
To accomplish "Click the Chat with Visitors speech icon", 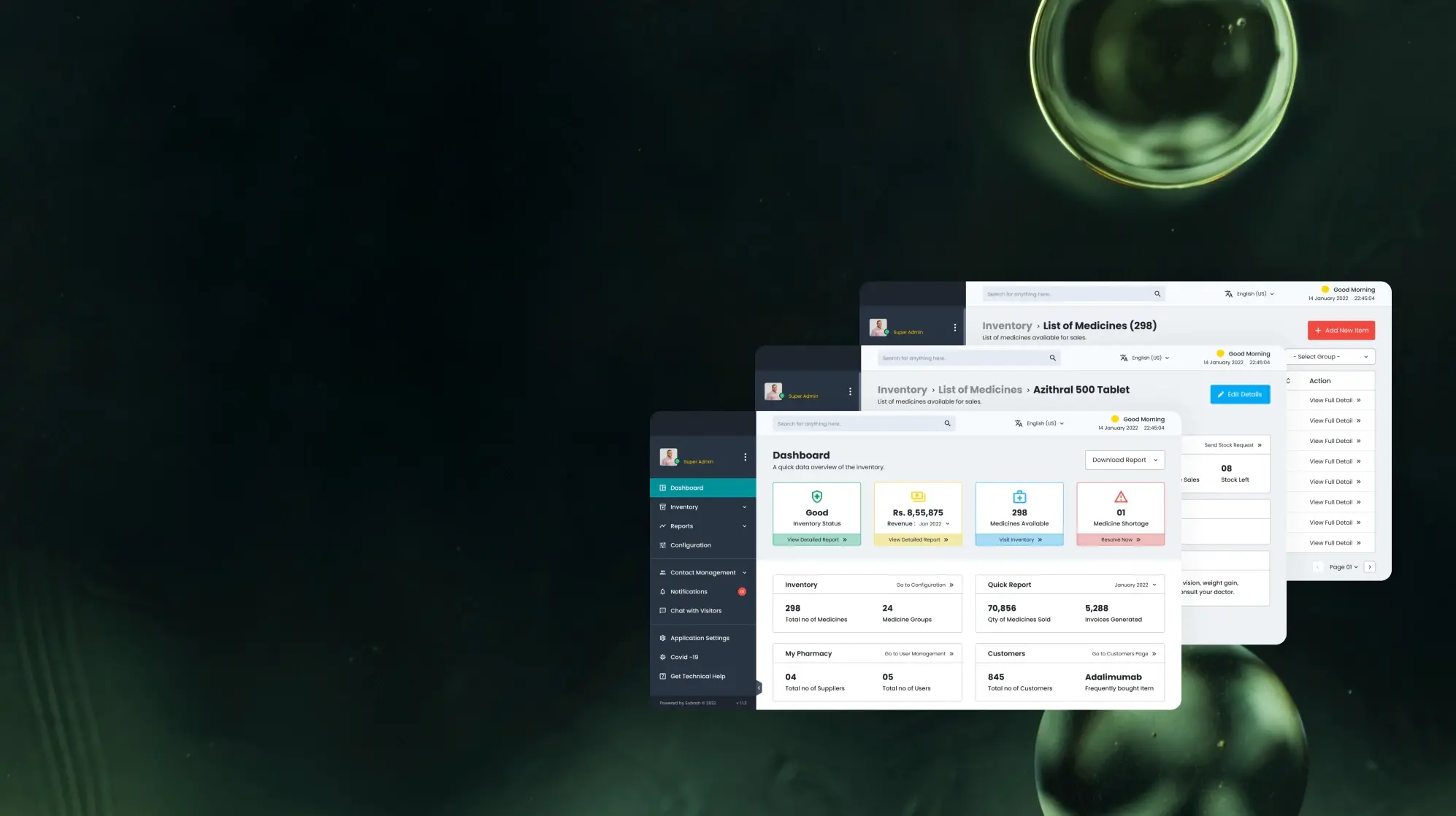I will pos(662,610).
